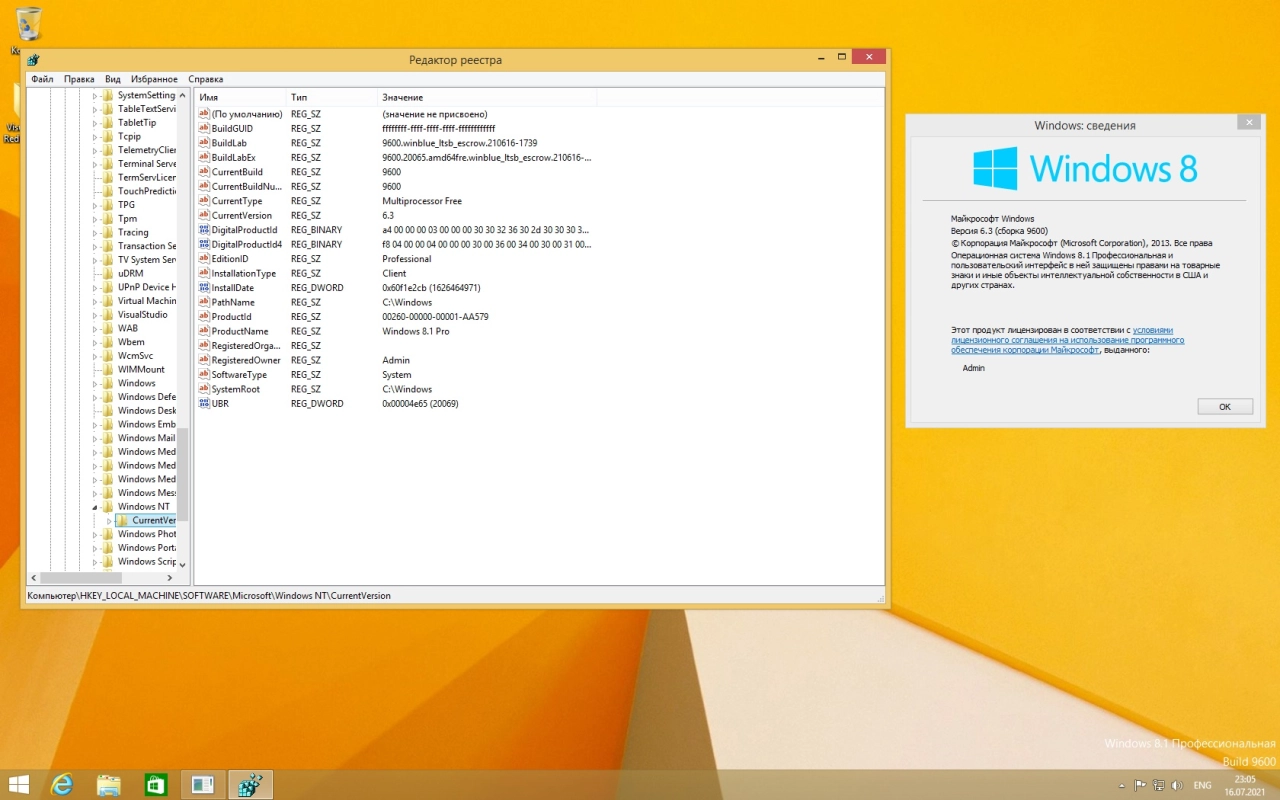Open the Вид menu

click(113, 79)
